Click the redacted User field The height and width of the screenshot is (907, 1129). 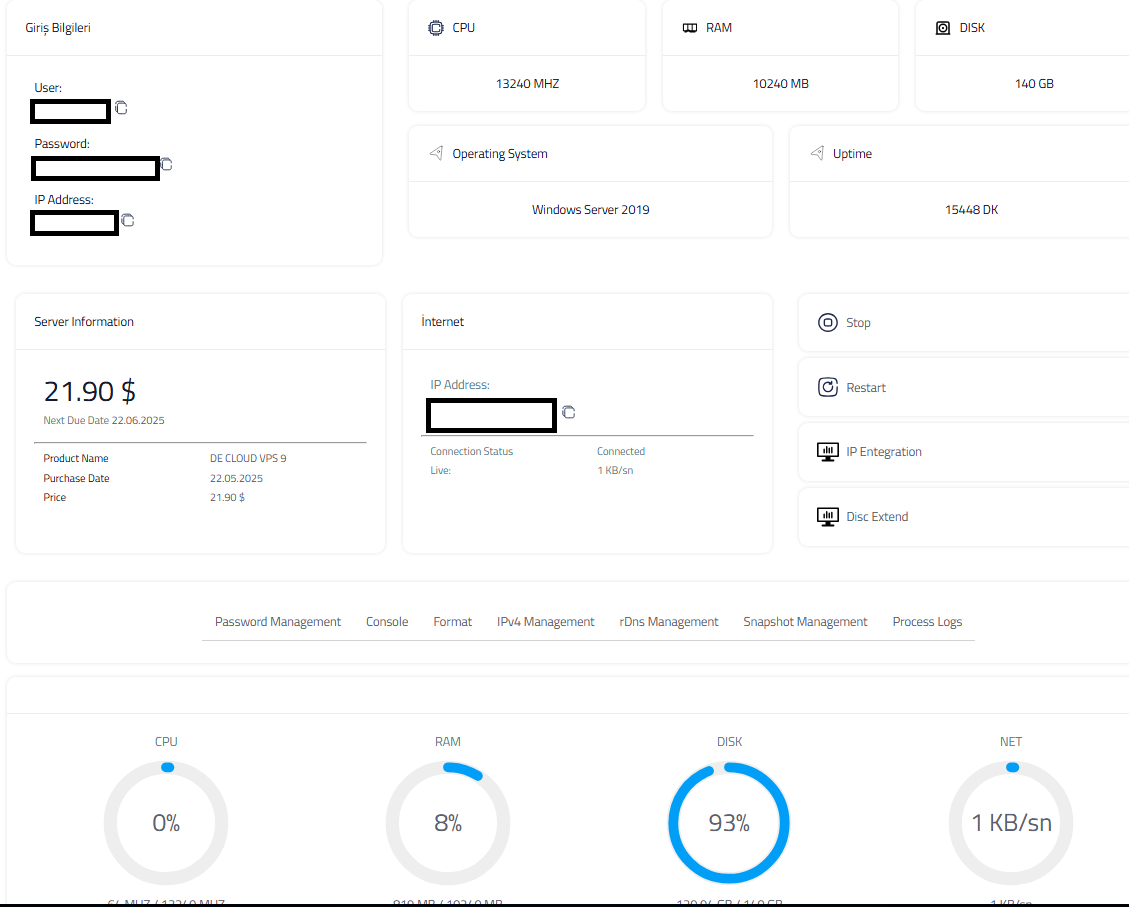point(71,112)
